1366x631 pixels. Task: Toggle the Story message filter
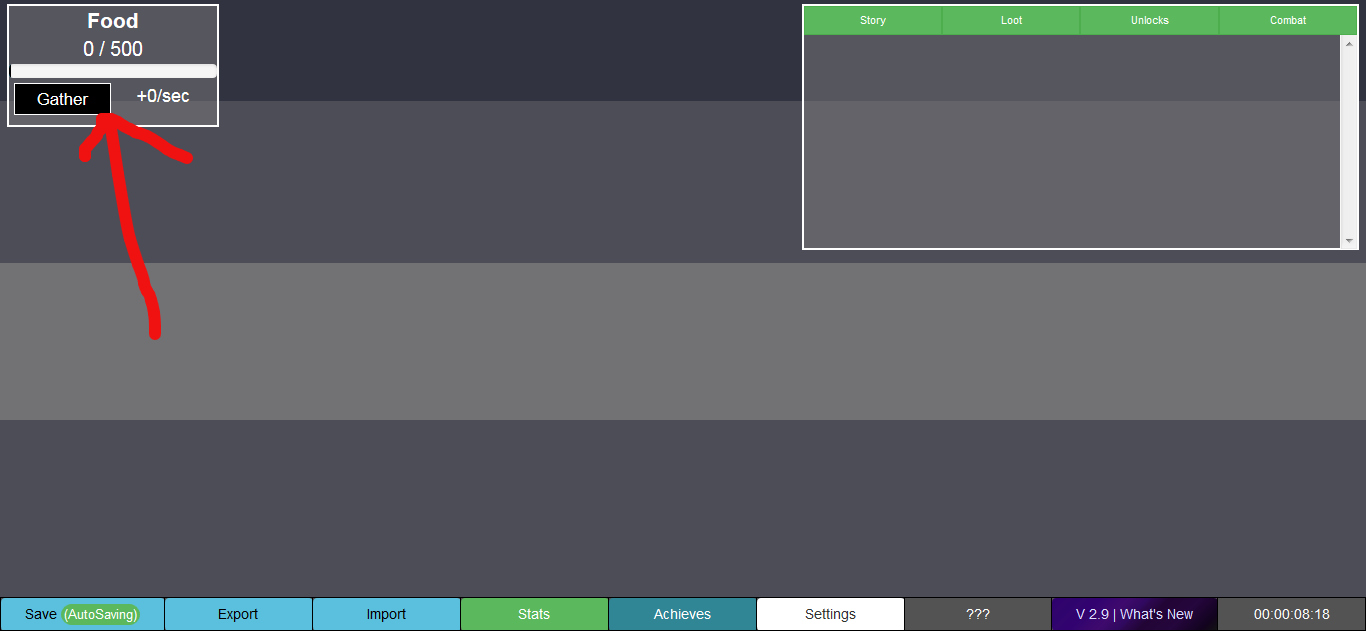point(872,20)
